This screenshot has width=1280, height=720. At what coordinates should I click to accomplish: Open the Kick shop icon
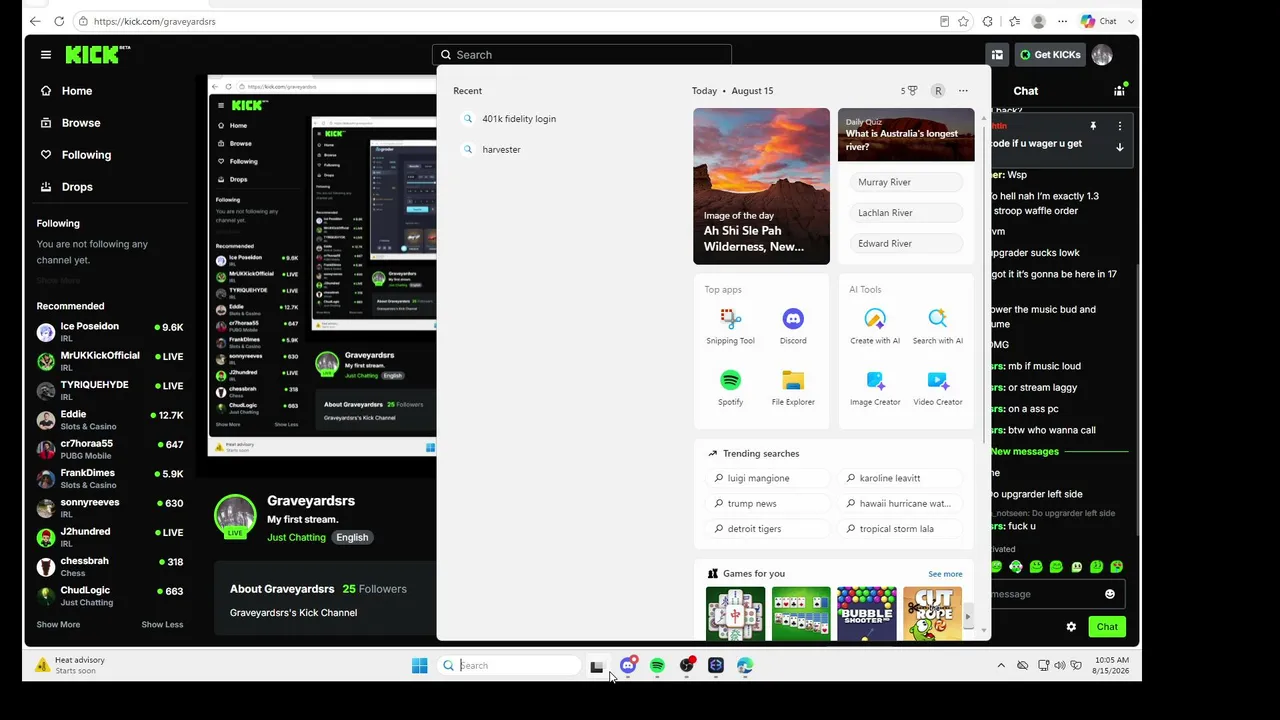997,55
